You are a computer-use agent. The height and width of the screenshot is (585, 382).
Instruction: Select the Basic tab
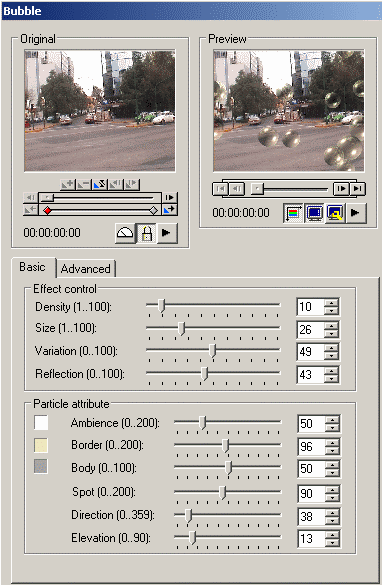(32, 267)
